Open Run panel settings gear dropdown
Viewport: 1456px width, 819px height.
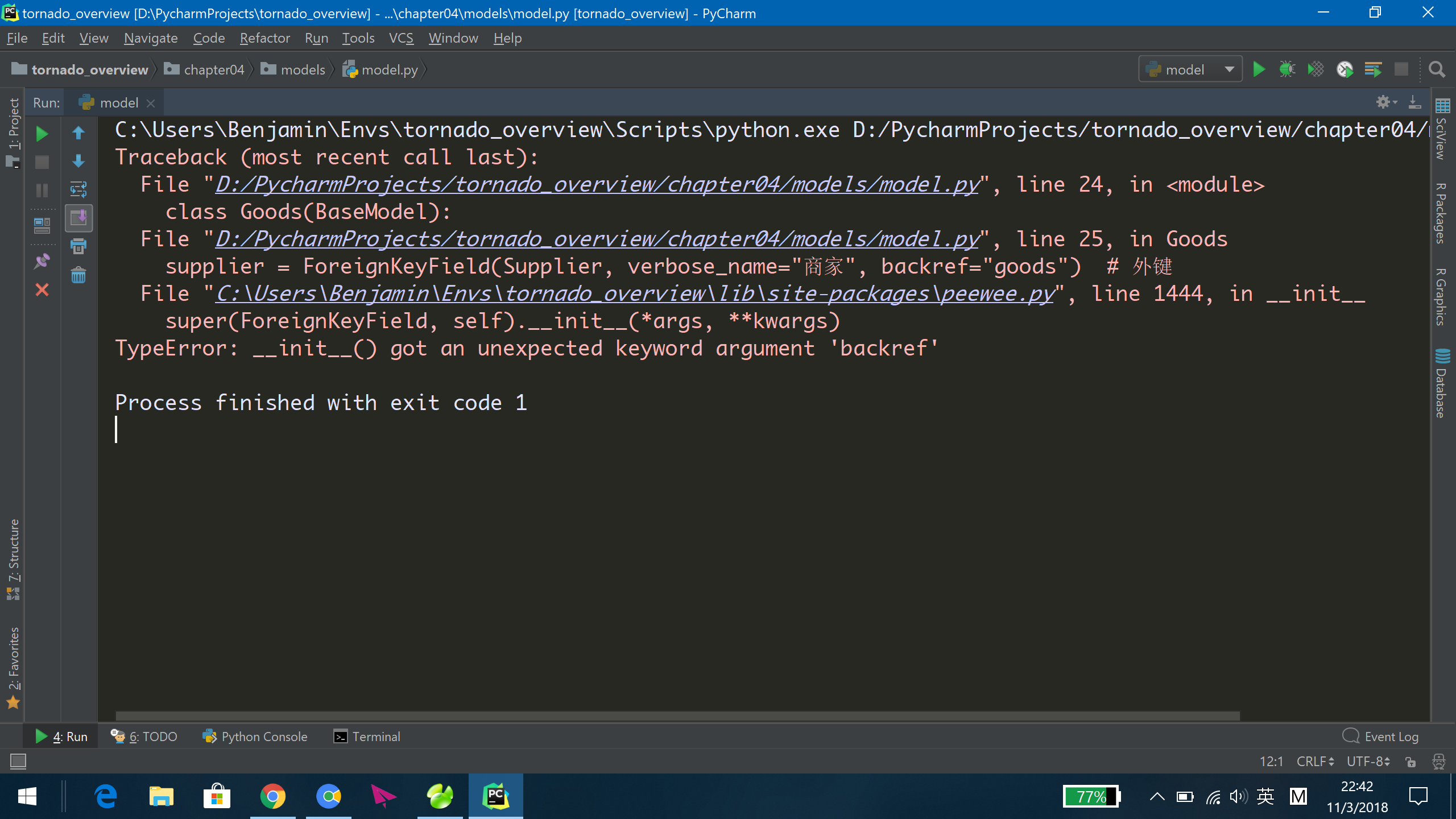(1386, 102)
